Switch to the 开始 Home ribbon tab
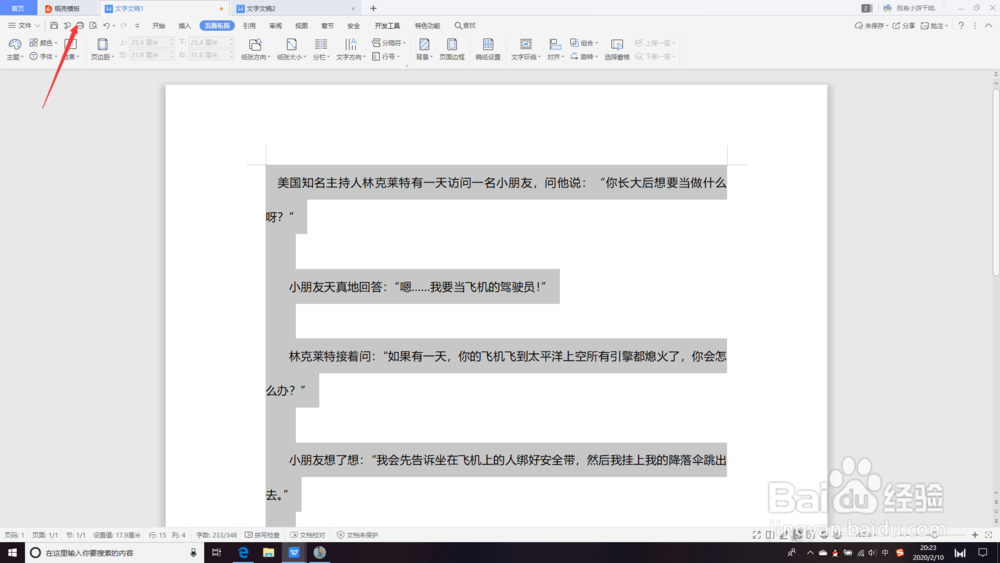This screenshot has width=1000, height=563. (159, 26)
